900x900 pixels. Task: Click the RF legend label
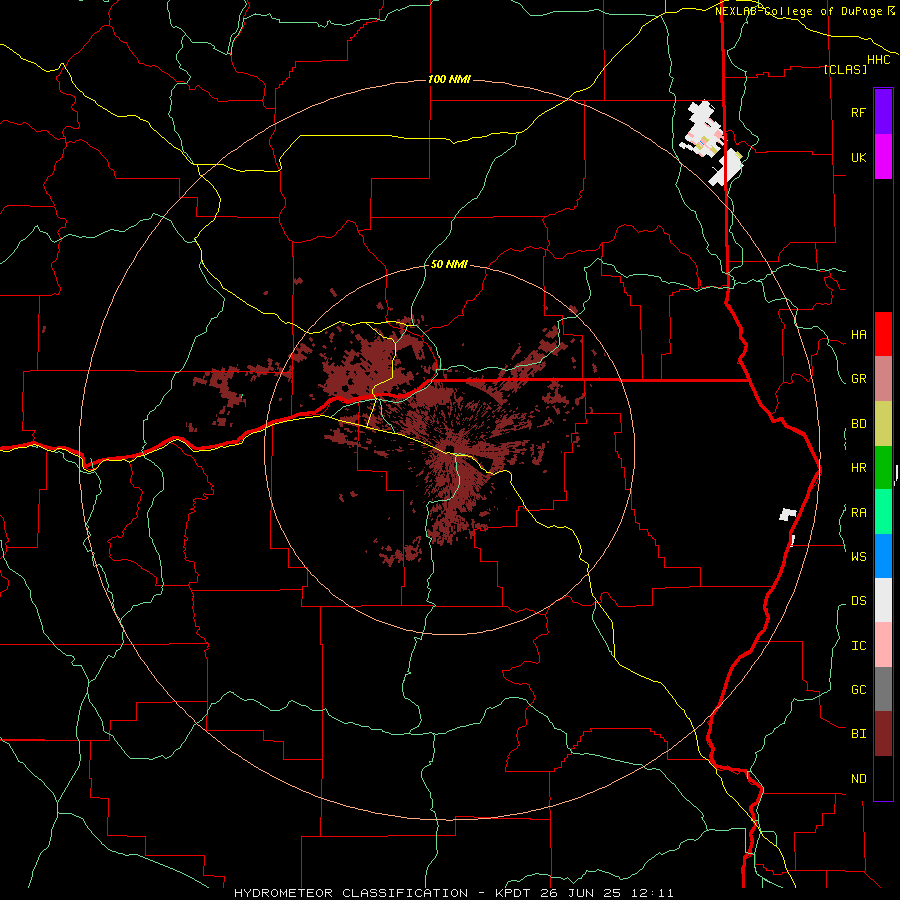point(858,112)
